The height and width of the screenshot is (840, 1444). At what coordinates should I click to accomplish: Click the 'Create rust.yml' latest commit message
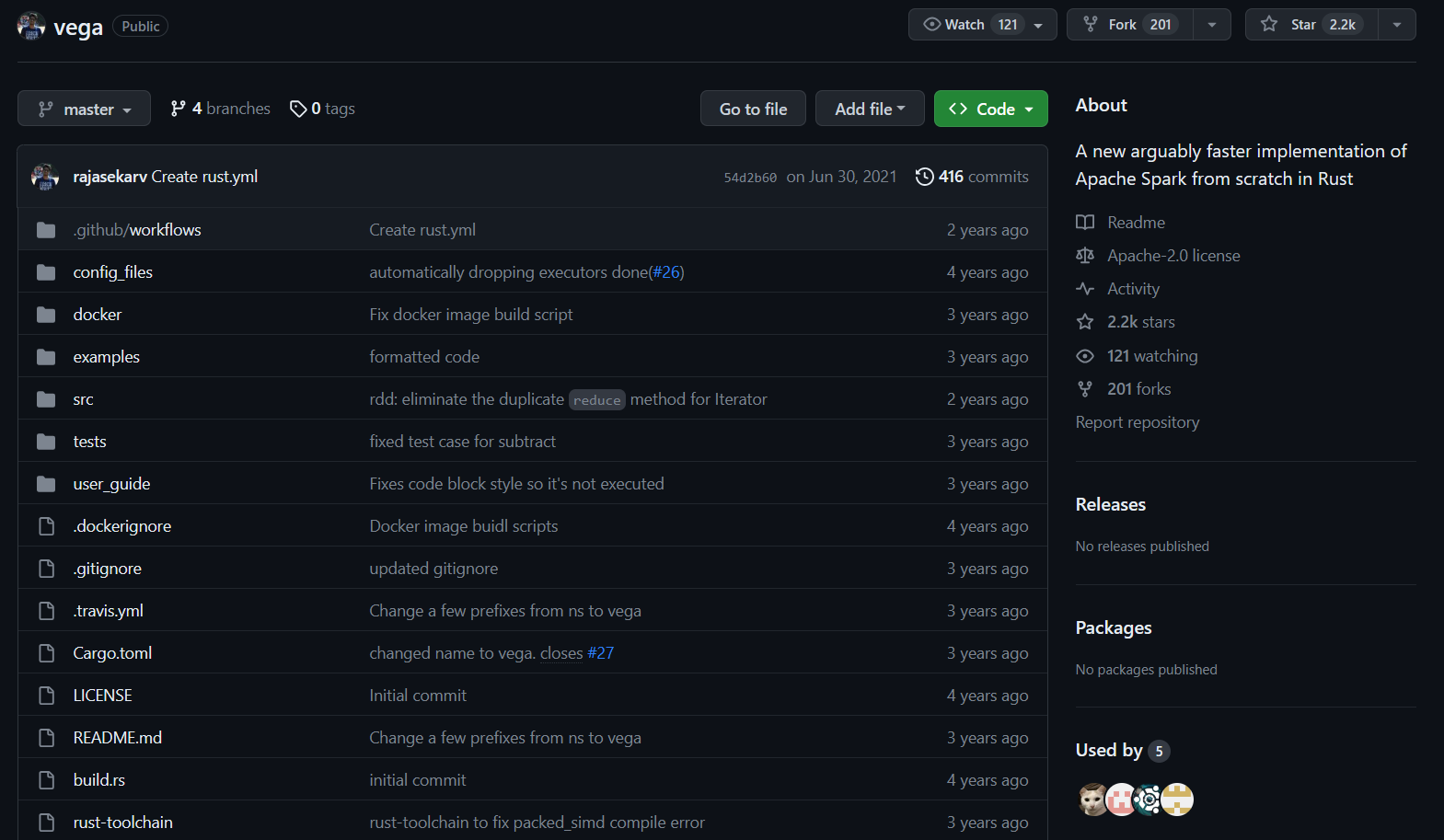click(x=204, y=177)
